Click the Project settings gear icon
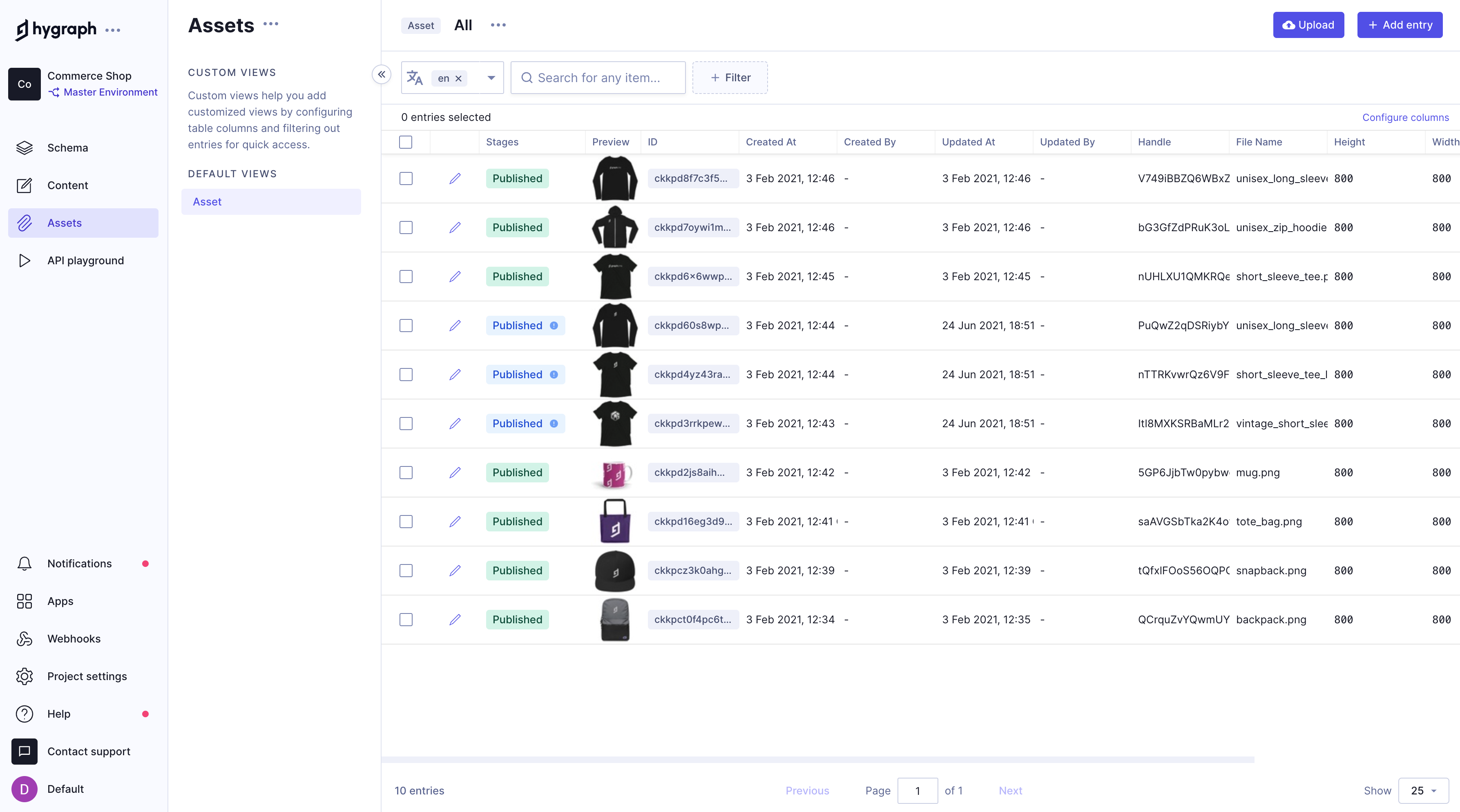 coord(25,676)
